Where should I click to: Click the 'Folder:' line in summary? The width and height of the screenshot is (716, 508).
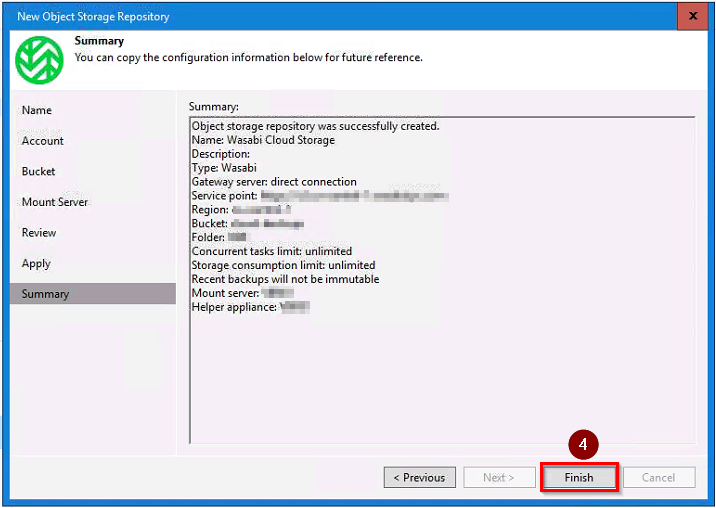219,238
